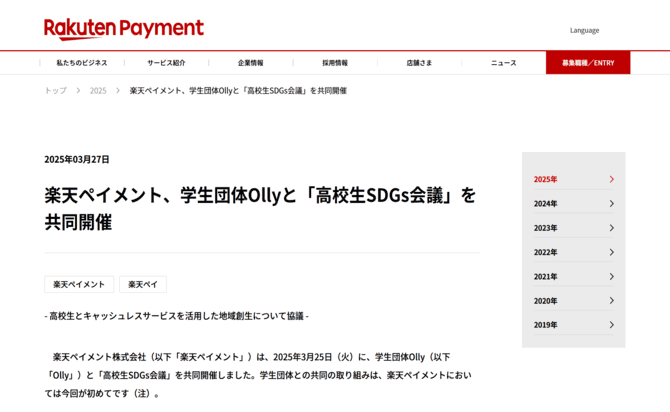This screenshot has width=670, height=412.
Task: Click arrow icon next to 2021年
Action: pos(611,277)
